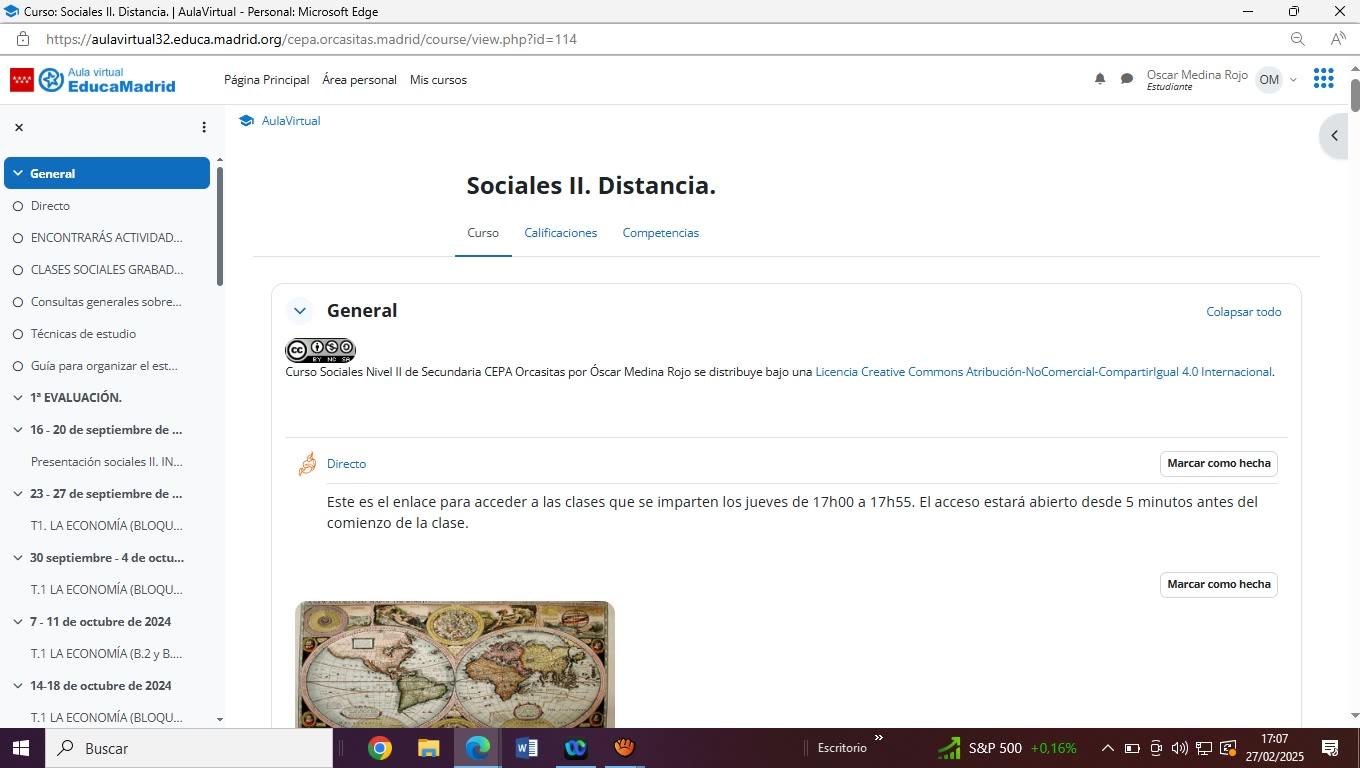
Task: Close the course index sidebar with the X
Action: point(18,127)
